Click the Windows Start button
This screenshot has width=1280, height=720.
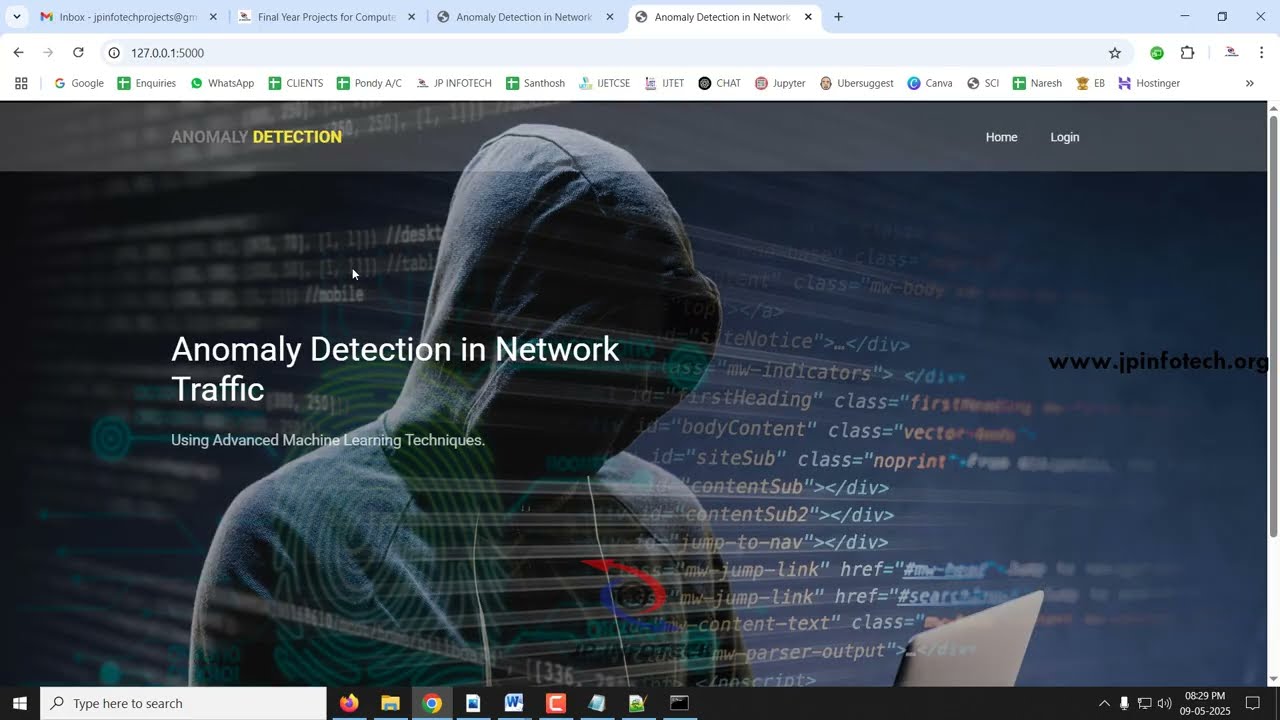(x=19, y=703)
